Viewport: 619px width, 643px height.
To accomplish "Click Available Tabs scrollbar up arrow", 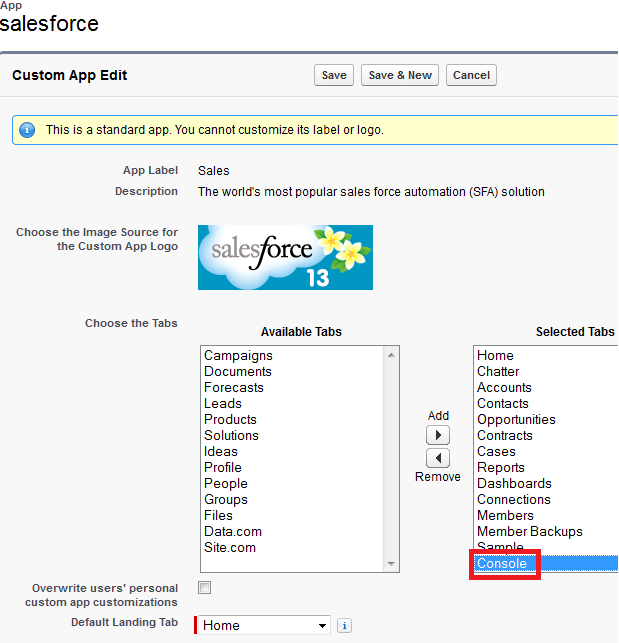I will (x=391, y=355).
